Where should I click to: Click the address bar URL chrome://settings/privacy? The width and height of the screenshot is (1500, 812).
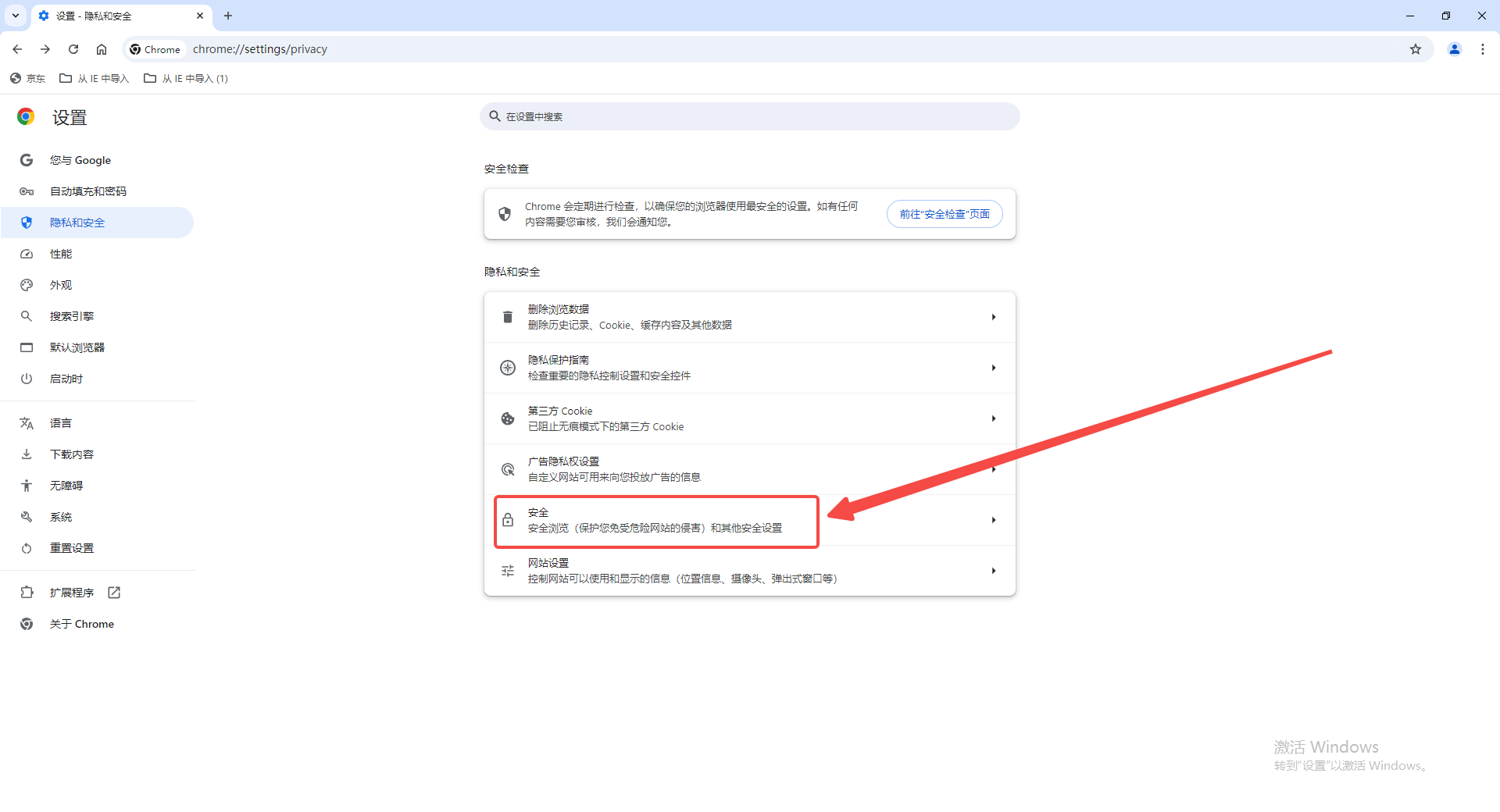click(x=260, y=49)
